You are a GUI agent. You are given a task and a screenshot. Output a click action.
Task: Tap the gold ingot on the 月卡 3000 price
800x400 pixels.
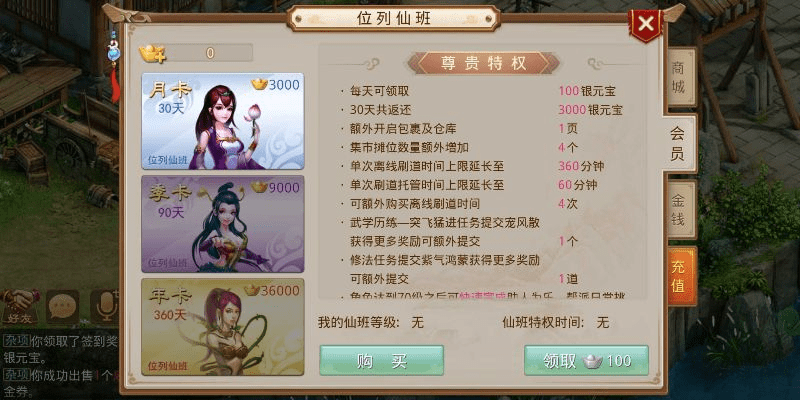pyautogui.click(x=259, y=85)
